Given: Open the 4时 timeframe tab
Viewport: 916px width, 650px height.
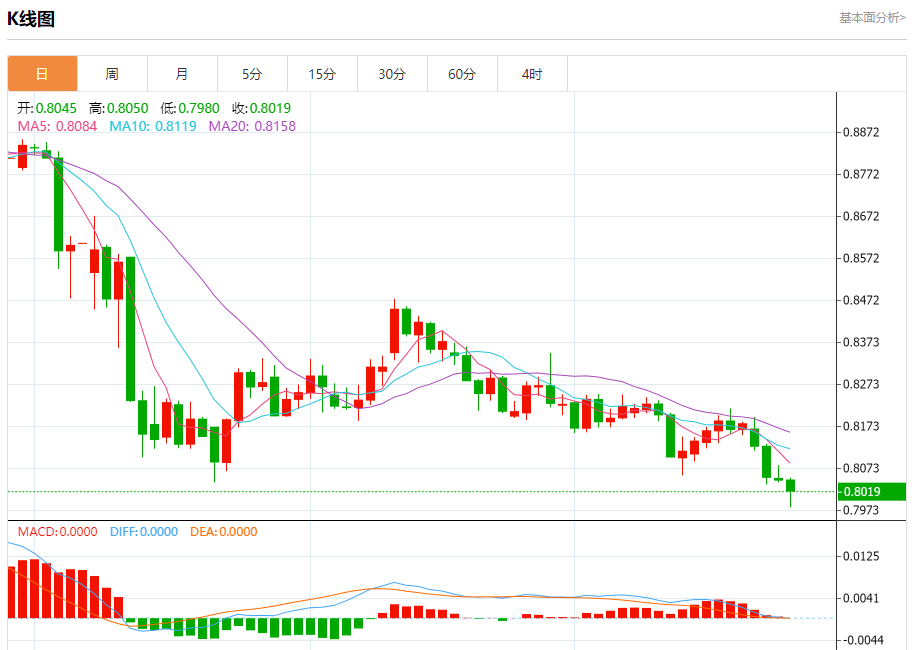Looking at the screenshot, I should point(532,74).
